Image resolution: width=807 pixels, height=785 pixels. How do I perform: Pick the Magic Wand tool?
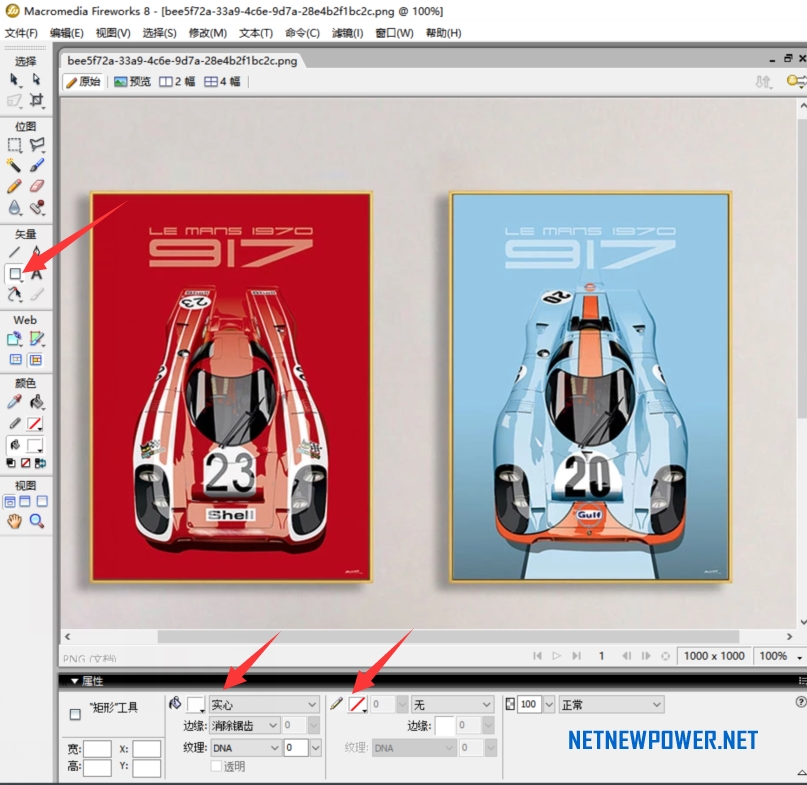point(14,165)
